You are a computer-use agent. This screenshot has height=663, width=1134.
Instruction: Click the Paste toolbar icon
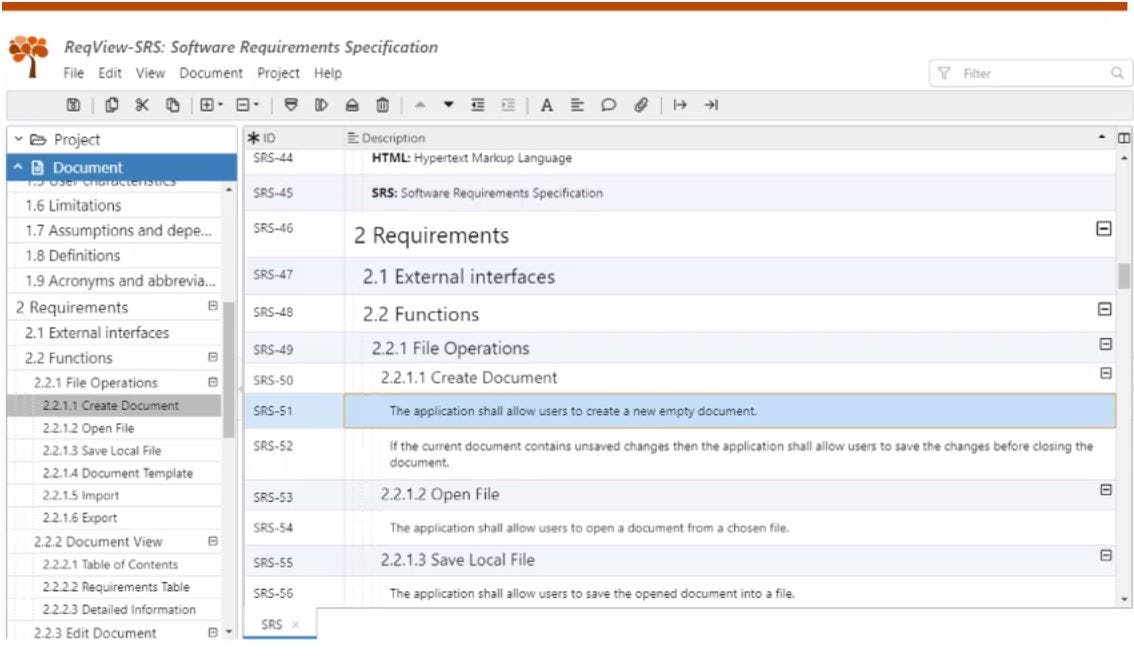[x=173, y=103]
